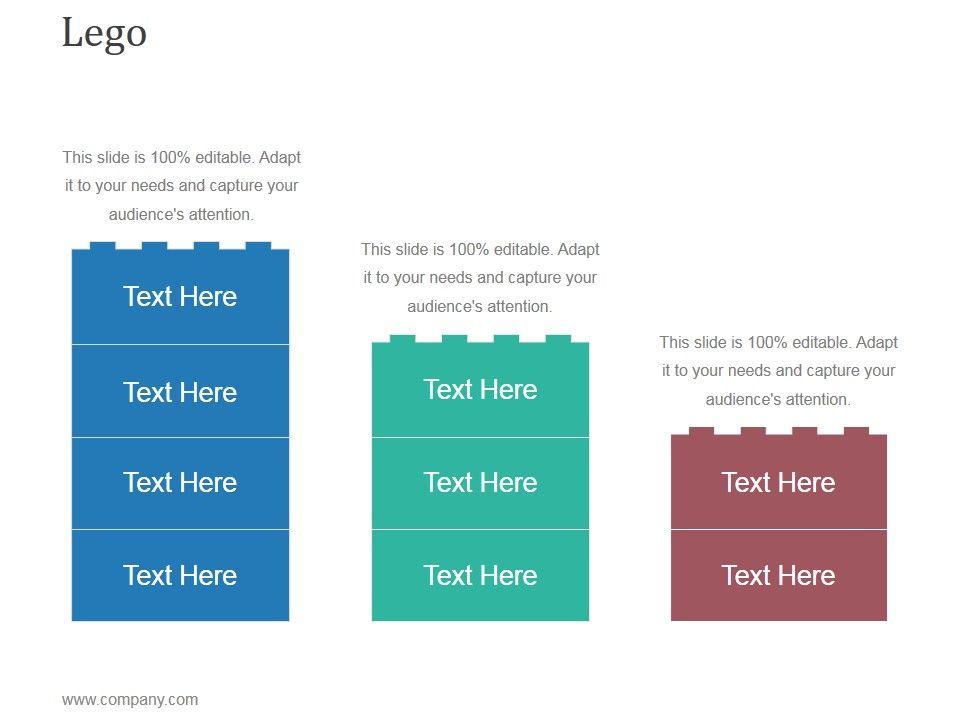960x720 pixels.
Task: Click the "Lego" slide title
Action: 104,33
